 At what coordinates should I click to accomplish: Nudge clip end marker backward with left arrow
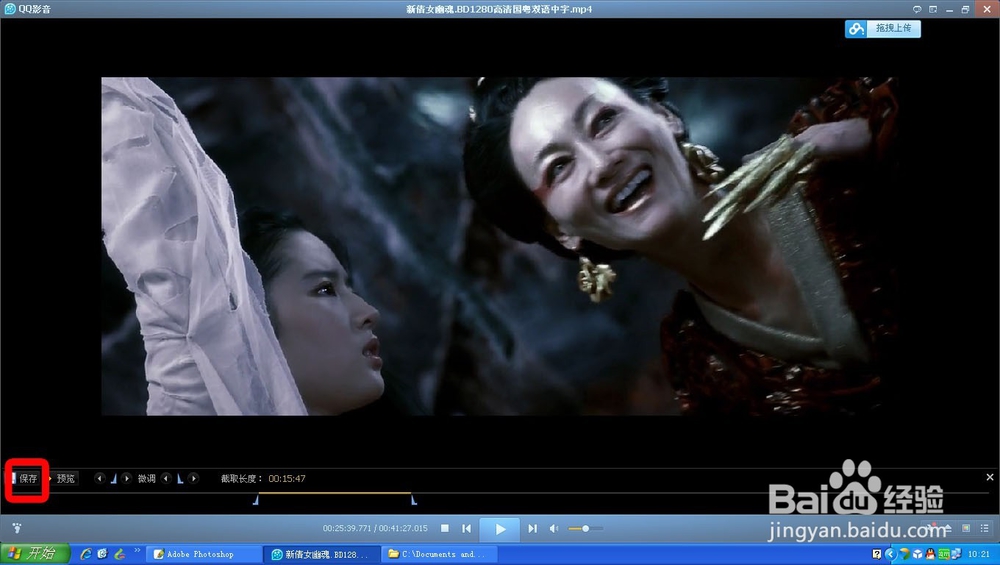point(166,478)
